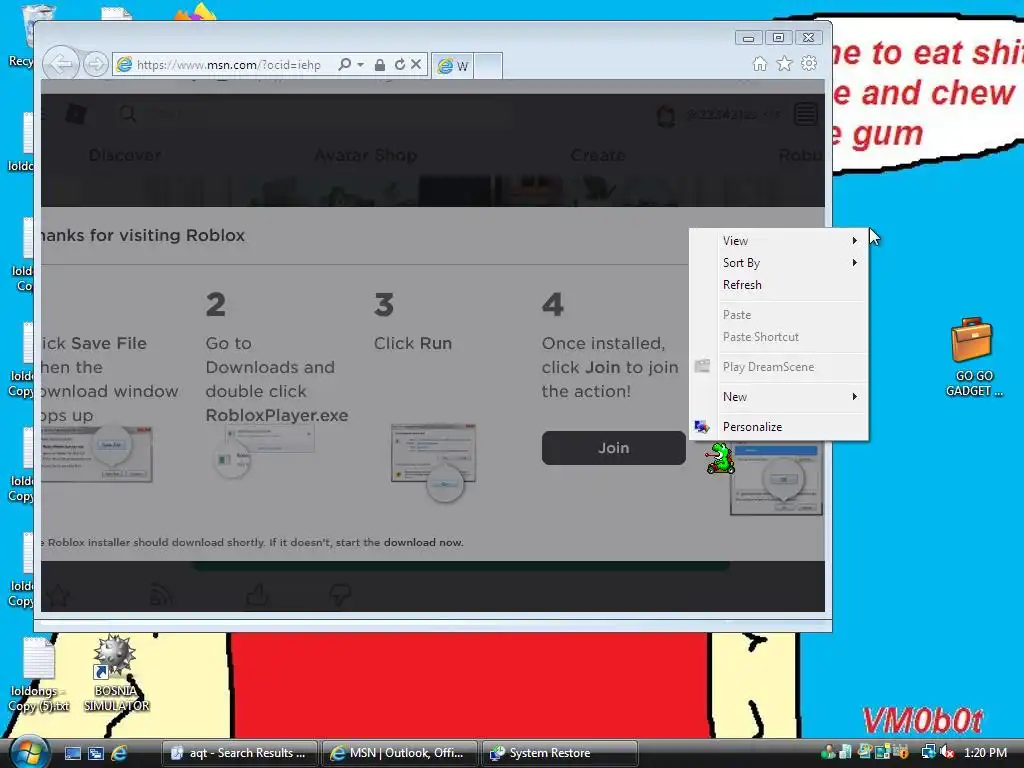This screenshot has height=768, width=1024.
Task: Select the GO GO GADGET briefcase desktop icon
Action: pos(973,357)
